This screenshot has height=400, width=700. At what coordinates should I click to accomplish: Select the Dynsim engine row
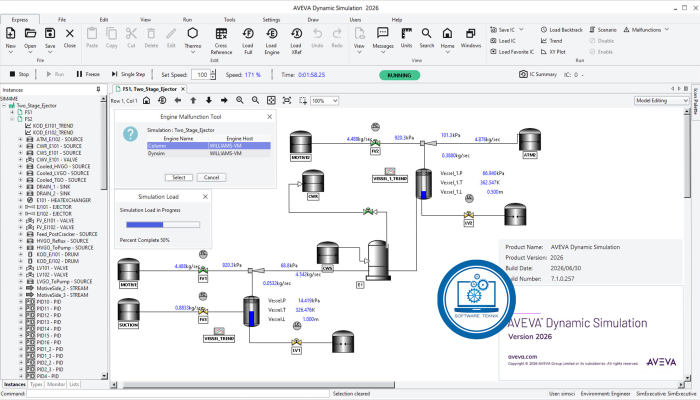pos(208,153)
